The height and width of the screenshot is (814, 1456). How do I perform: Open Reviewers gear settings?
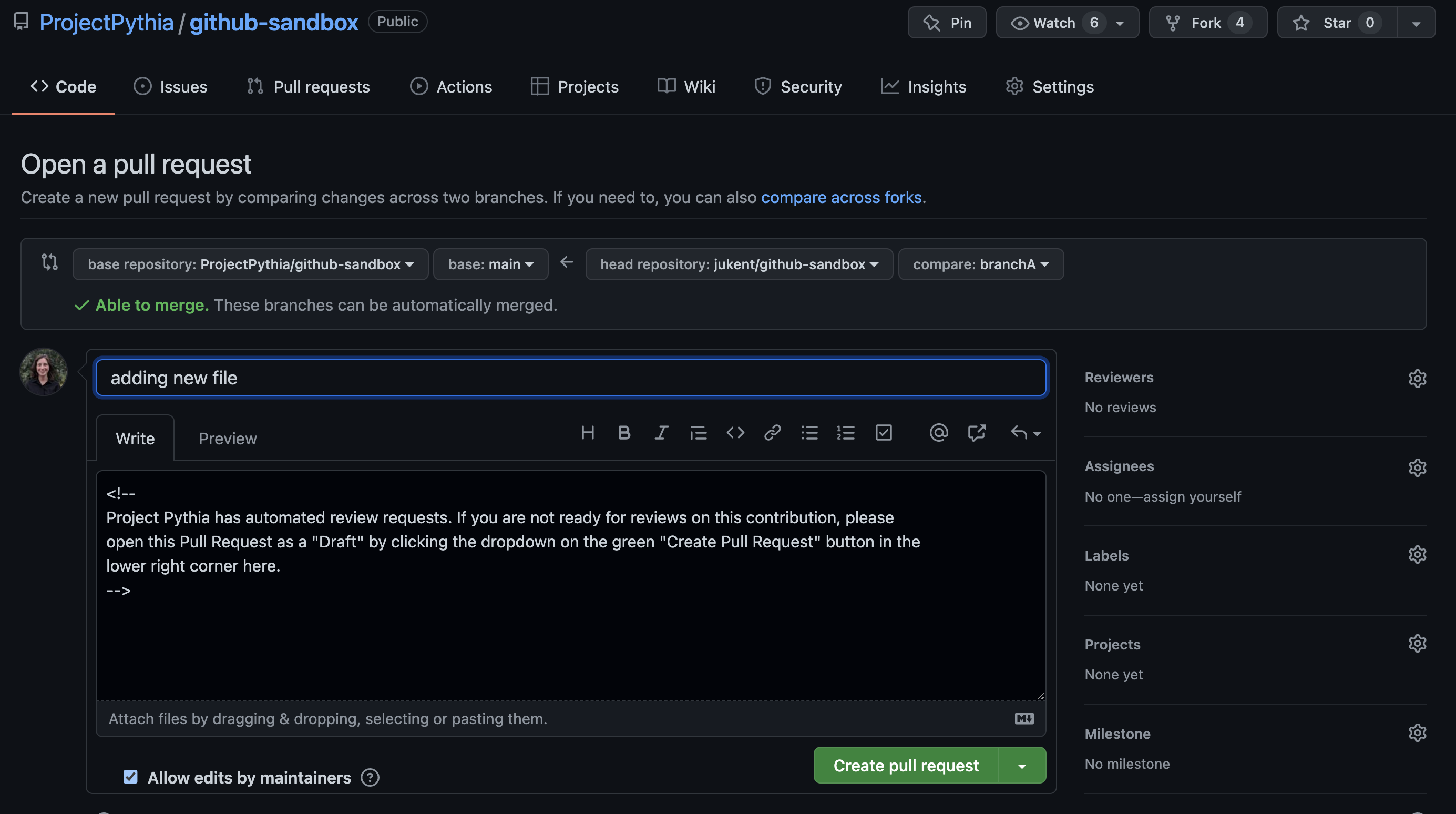click(1417, 378)
